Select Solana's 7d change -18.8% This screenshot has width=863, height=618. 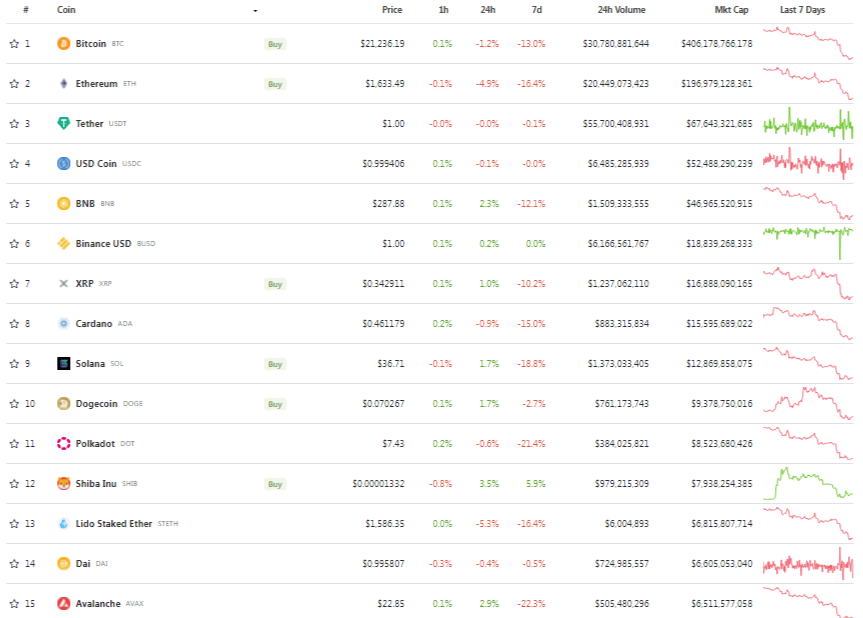tap(531, 364)
